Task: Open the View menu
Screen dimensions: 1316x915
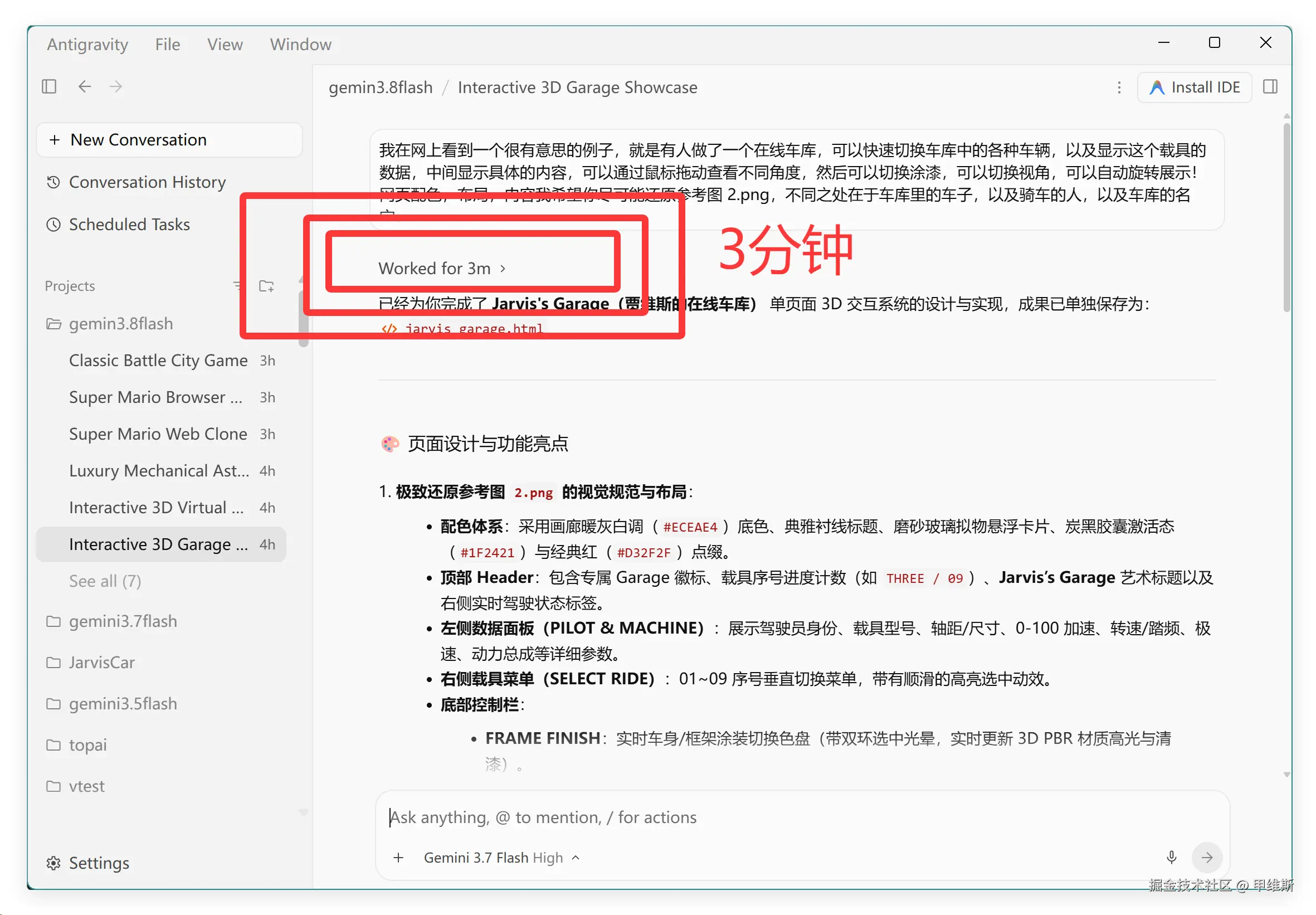Action: (225, 44)
